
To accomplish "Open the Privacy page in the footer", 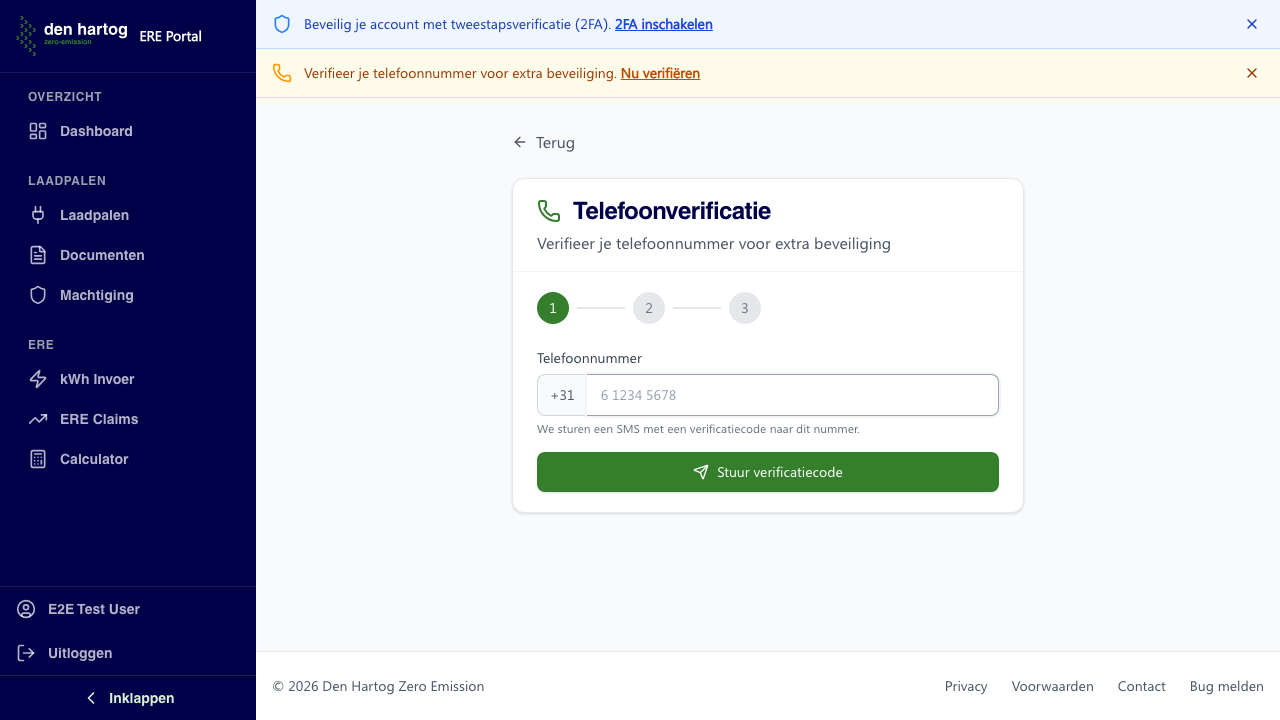I will click(965, 686).
